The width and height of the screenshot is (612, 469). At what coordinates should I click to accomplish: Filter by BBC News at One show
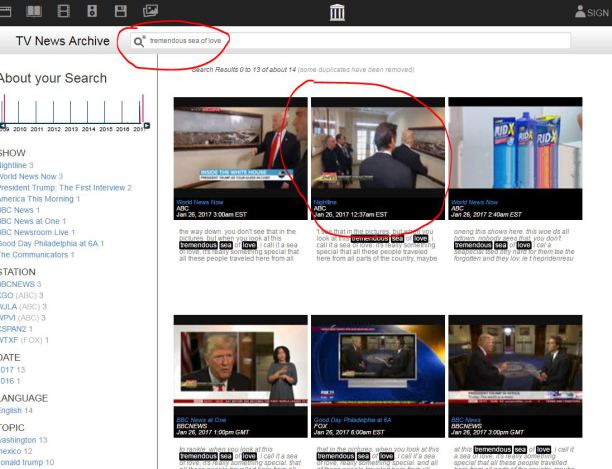(x=30, y=221)
